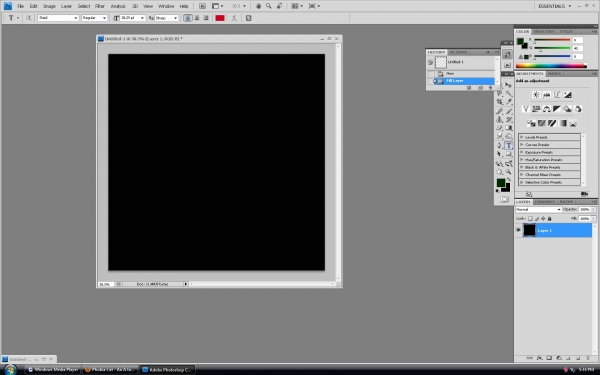The width and height of the screenshot is (600, 375).
Task: Open the red text color swatch
Action: [220, 18]
